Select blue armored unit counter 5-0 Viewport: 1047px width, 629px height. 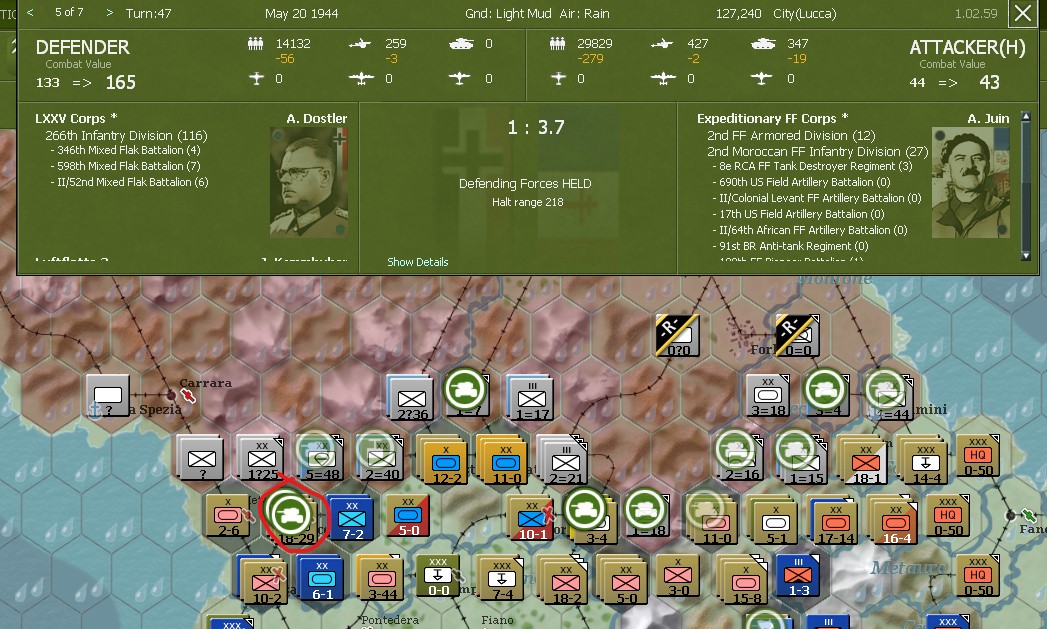point(407,515)
